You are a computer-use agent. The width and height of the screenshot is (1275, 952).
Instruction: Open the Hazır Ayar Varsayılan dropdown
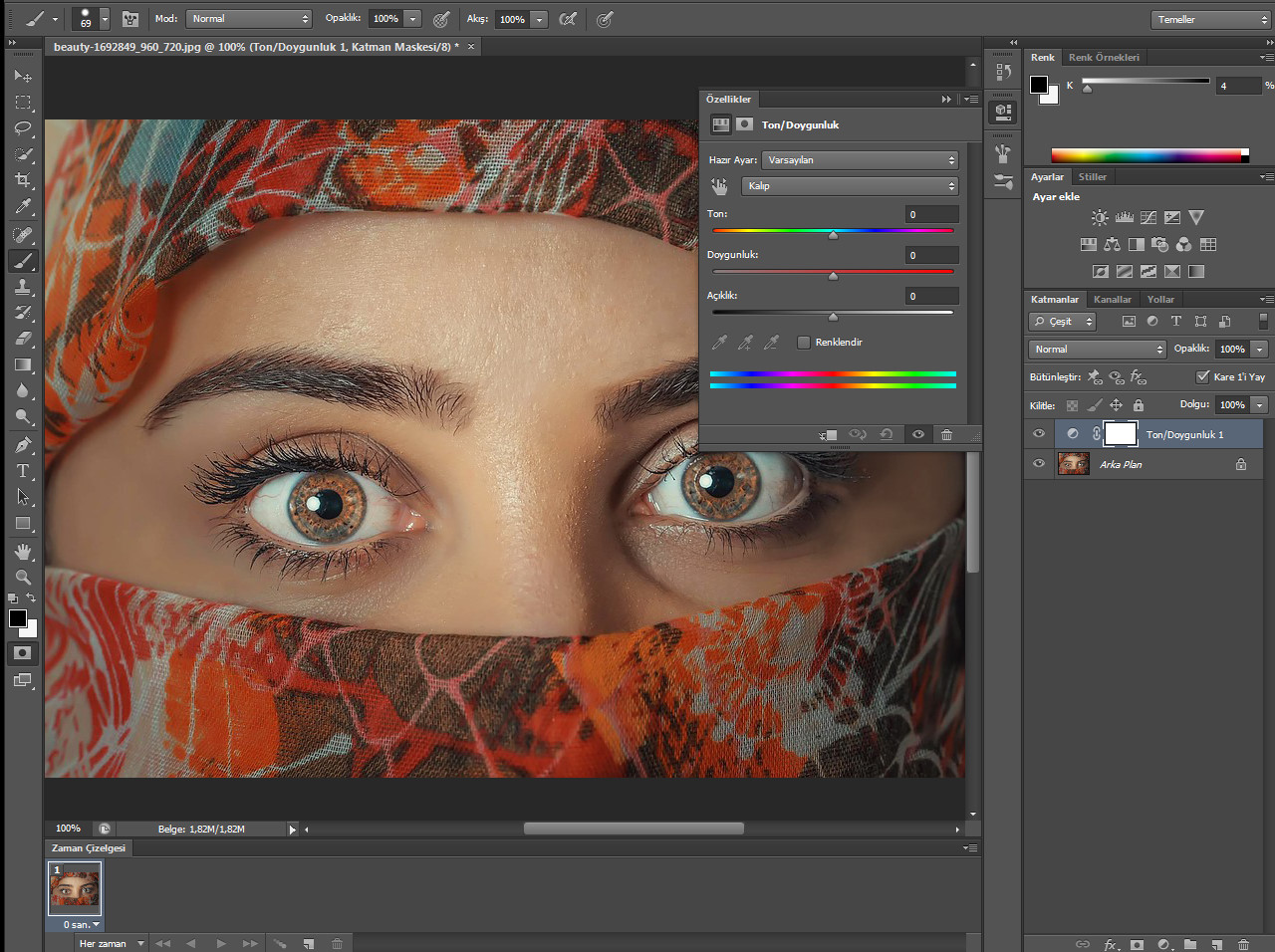click(860, 160)
